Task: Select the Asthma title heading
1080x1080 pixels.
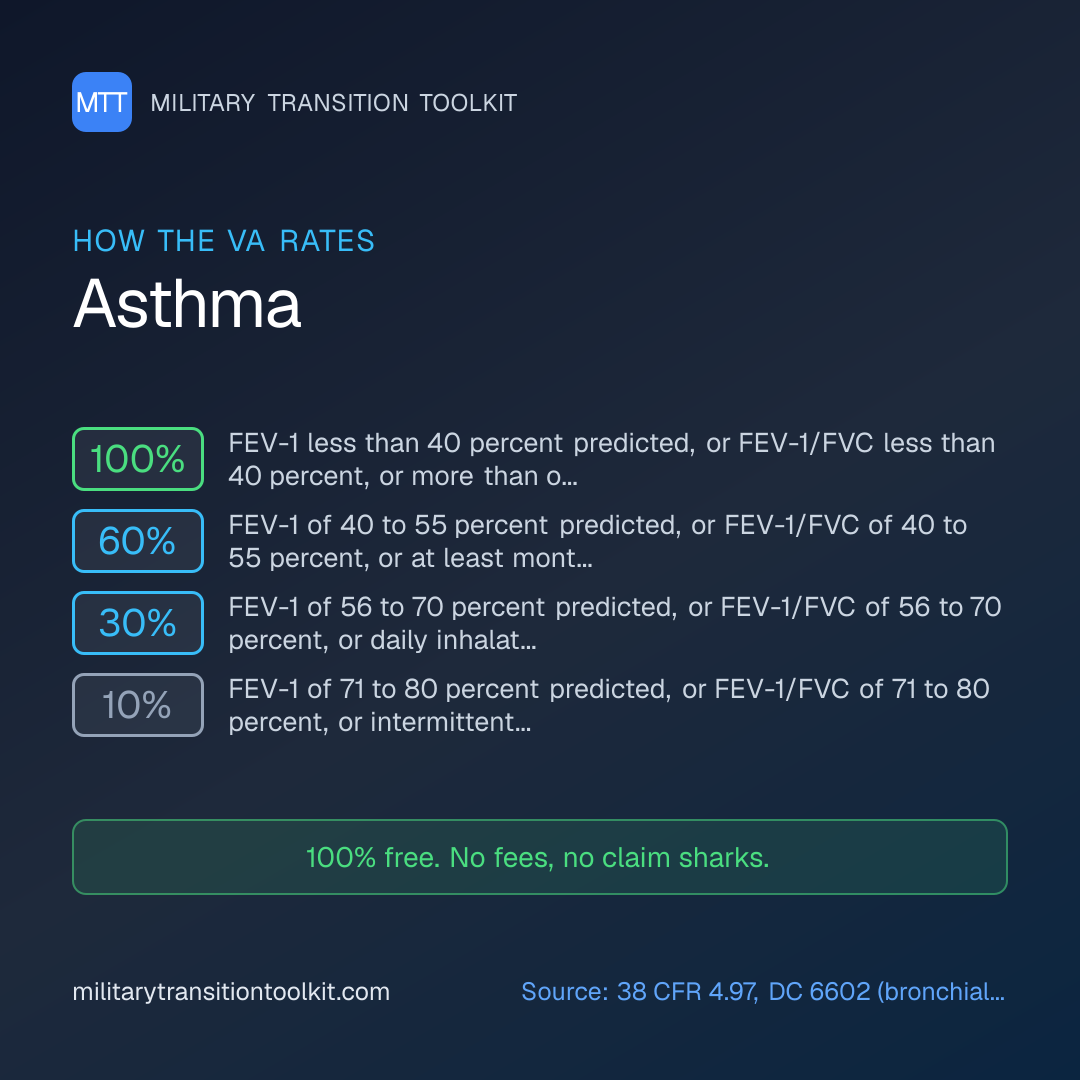Action: click(x=187, y=304)
